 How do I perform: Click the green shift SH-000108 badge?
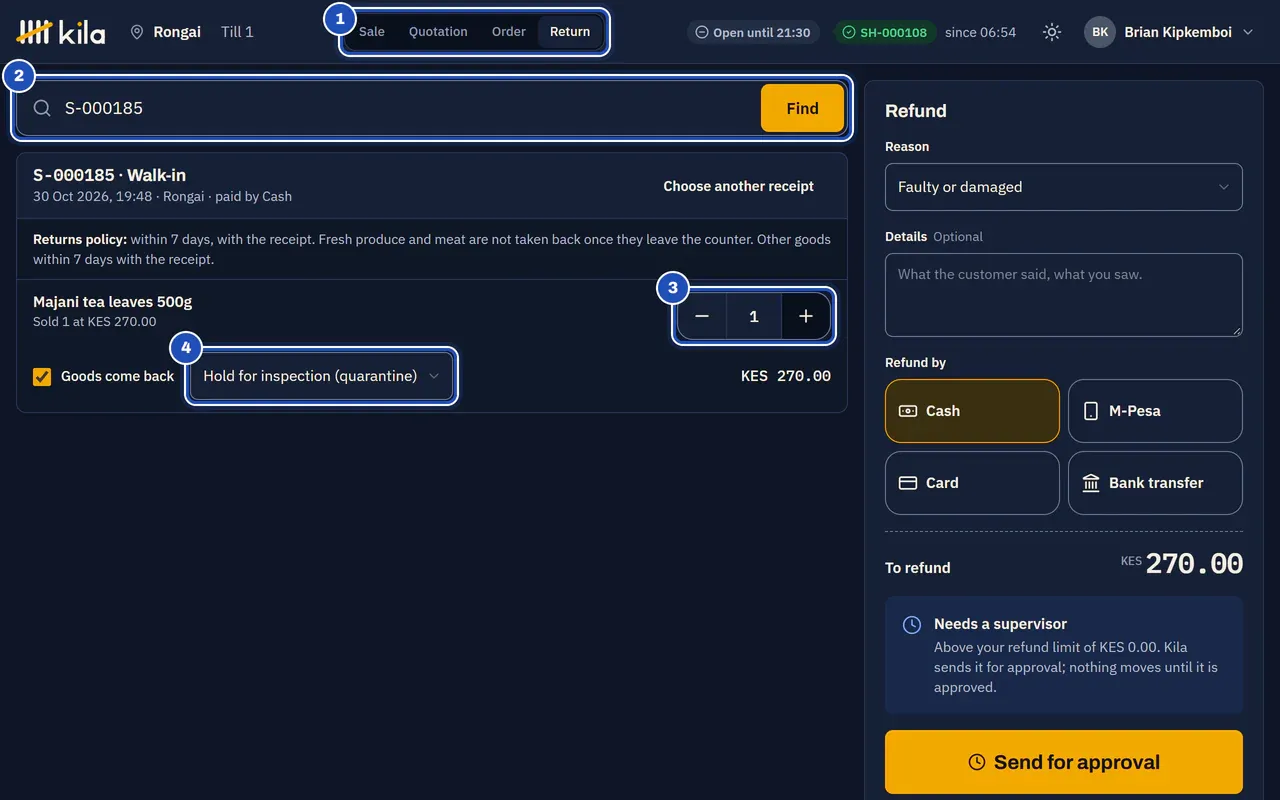[884, 32]
